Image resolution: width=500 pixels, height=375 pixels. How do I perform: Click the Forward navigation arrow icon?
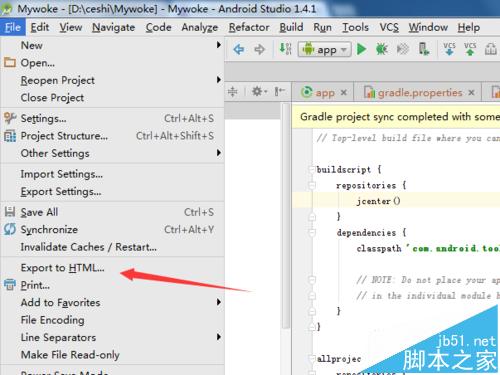(x=259, y=50)
